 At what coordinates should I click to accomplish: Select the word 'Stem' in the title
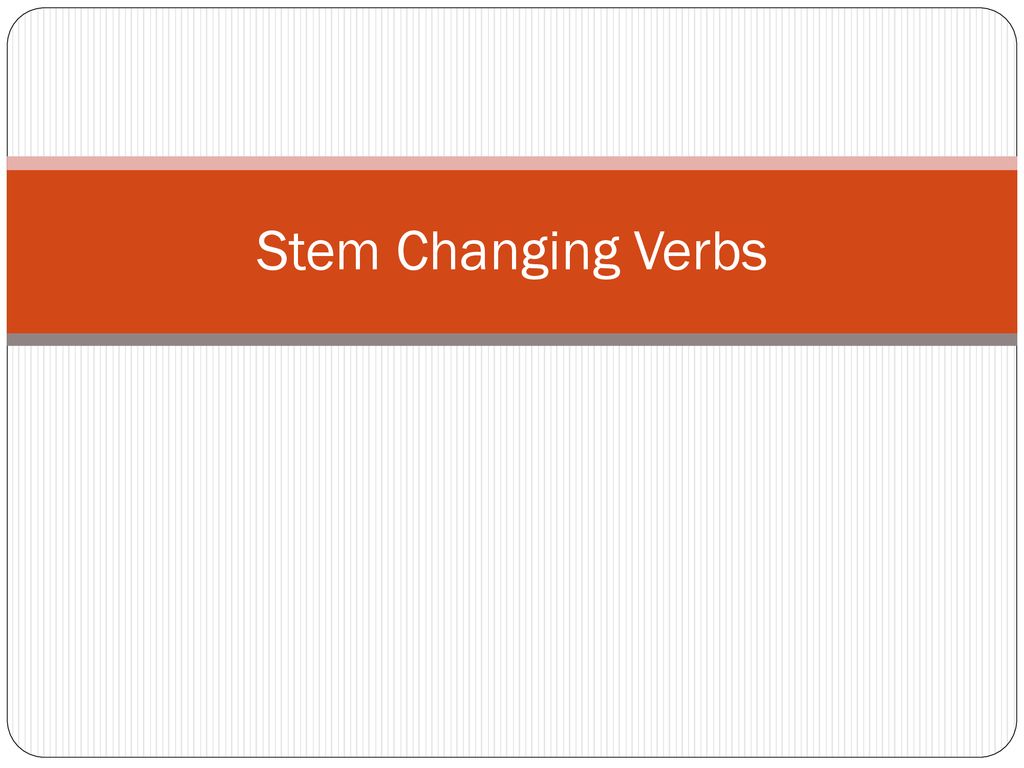pos(317,250)
